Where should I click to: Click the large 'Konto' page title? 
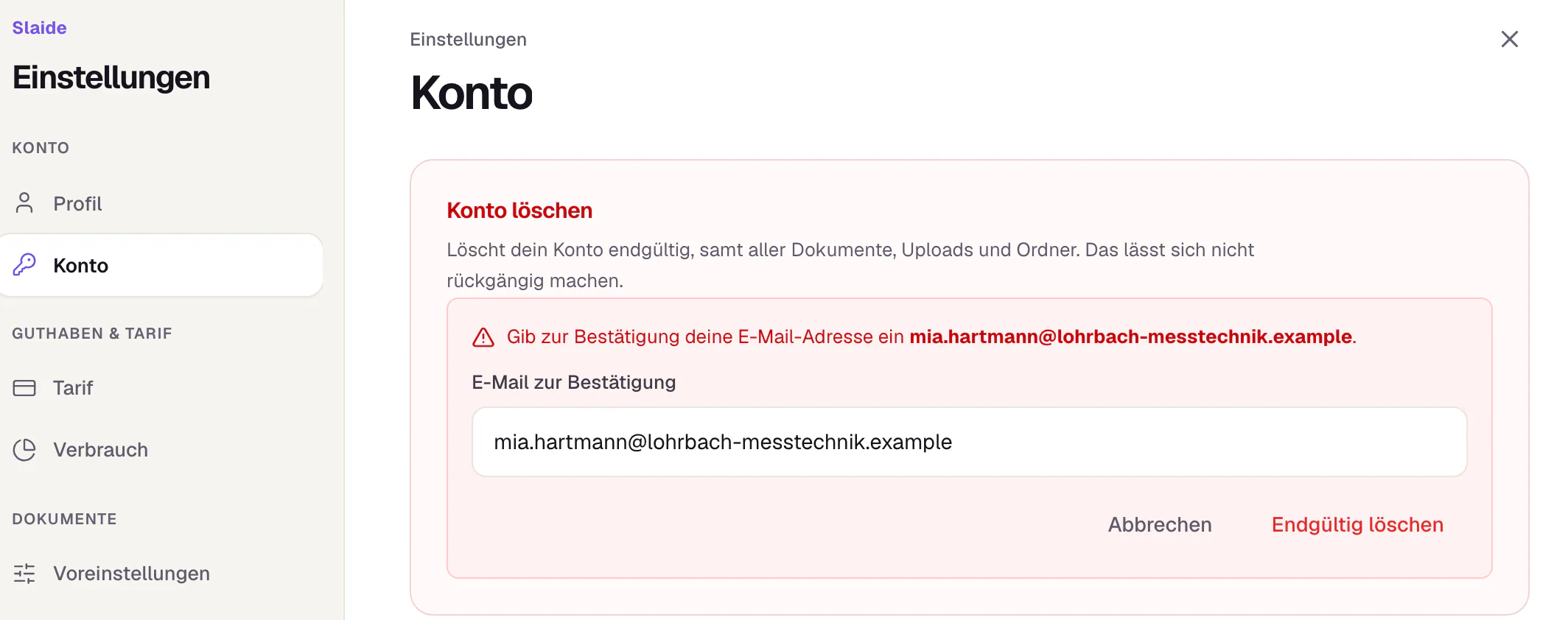pos(472,94)
